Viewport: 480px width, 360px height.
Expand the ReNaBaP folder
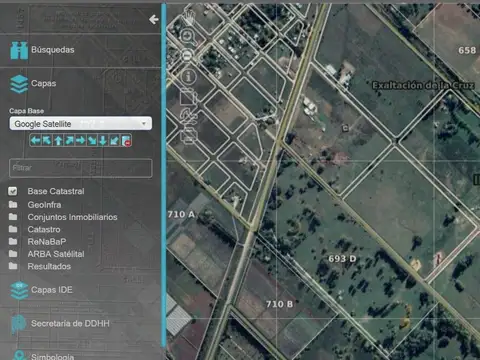click(13, 241)
